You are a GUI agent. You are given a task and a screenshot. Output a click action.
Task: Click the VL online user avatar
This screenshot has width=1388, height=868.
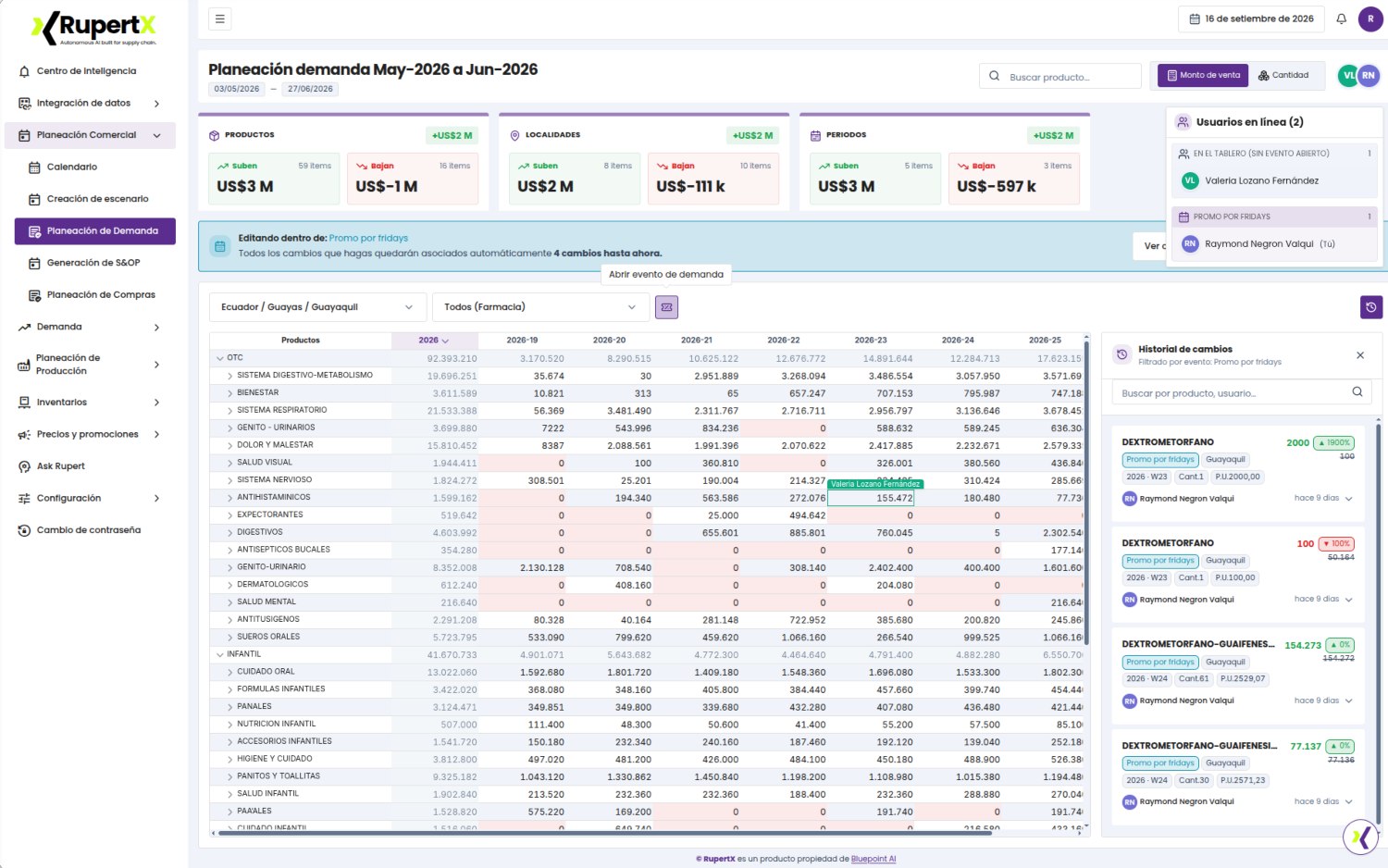(x=1347, y=75)
